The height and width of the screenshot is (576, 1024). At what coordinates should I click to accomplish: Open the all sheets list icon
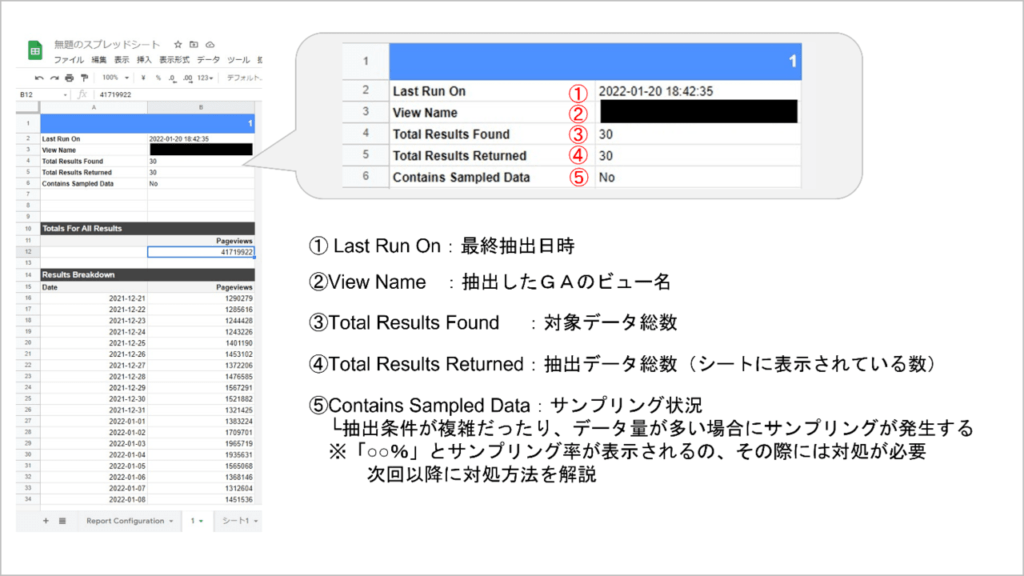[62, 521]
